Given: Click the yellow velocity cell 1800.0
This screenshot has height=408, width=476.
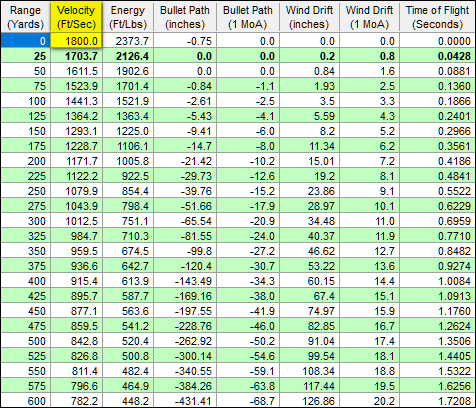Looking at the screenshot, I should (76, 41).
